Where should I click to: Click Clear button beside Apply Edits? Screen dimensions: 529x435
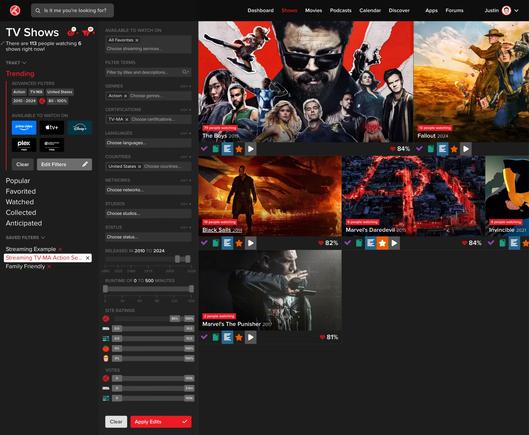(116, 422)
